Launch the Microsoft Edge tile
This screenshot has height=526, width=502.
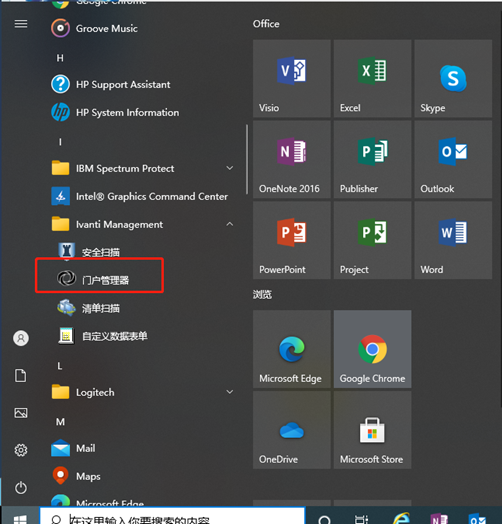coord(292,349)
